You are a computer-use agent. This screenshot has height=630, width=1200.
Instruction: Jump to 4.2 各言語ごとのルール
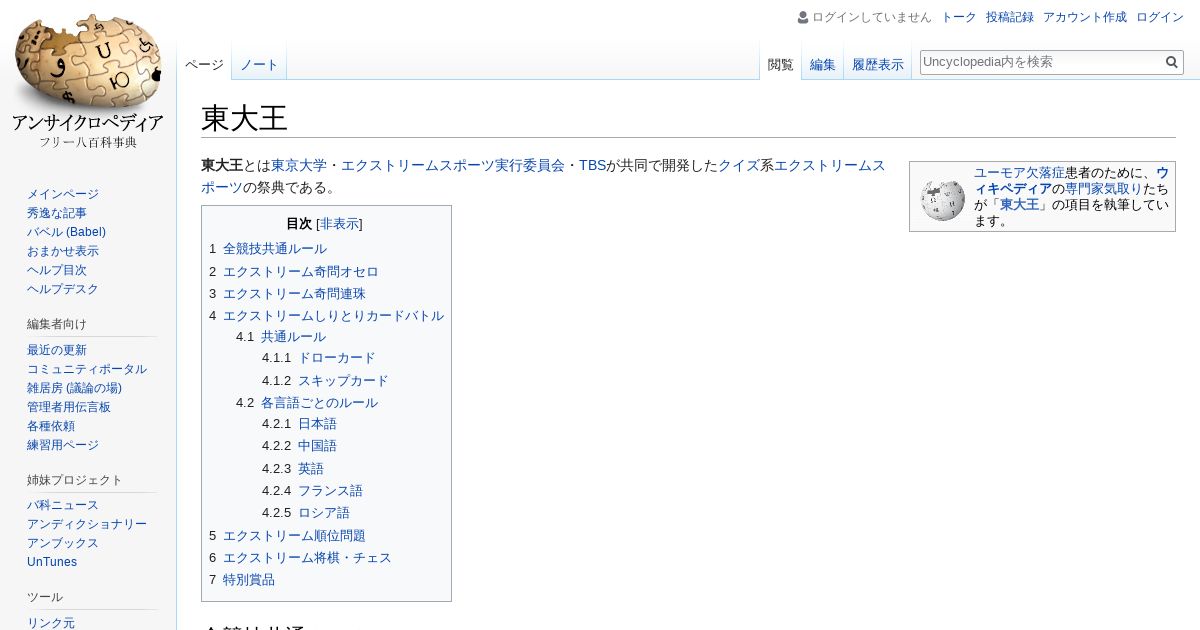(319, 403)
